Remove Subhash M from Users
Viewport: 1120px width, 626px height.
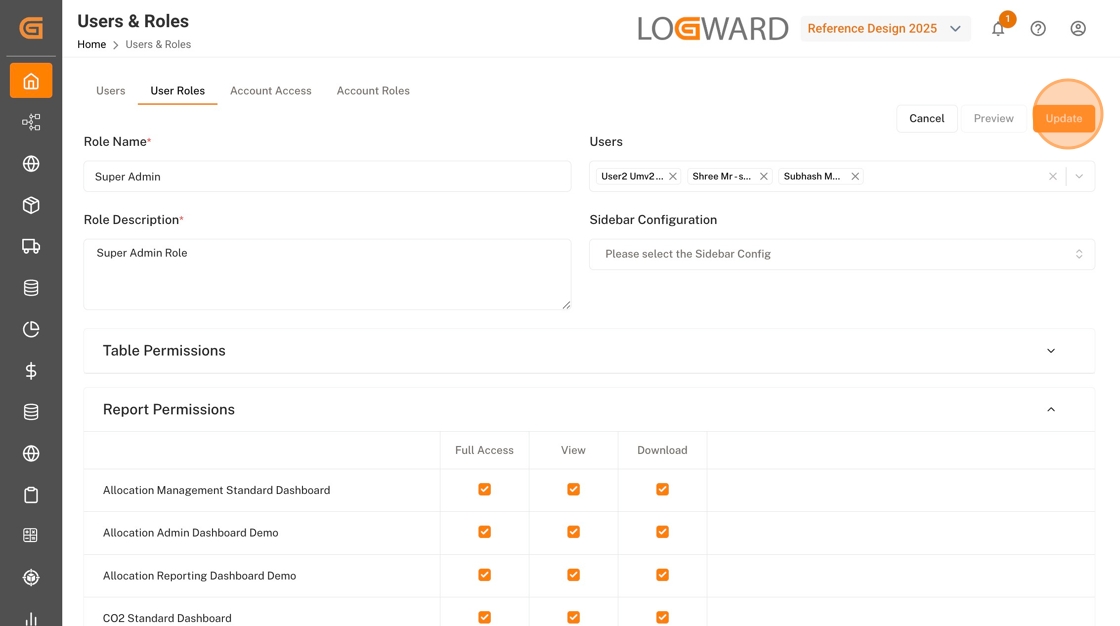click(x=855, y=177)
